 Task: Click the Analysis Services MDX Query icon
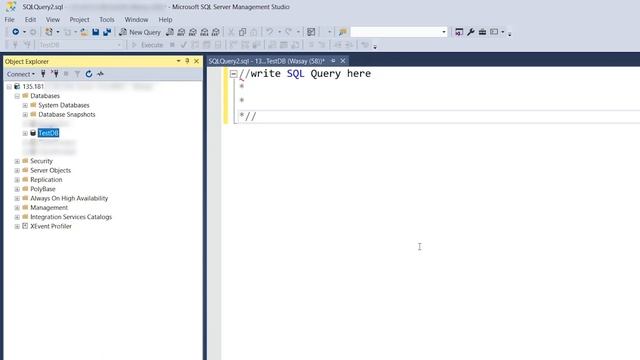(181, 32)
